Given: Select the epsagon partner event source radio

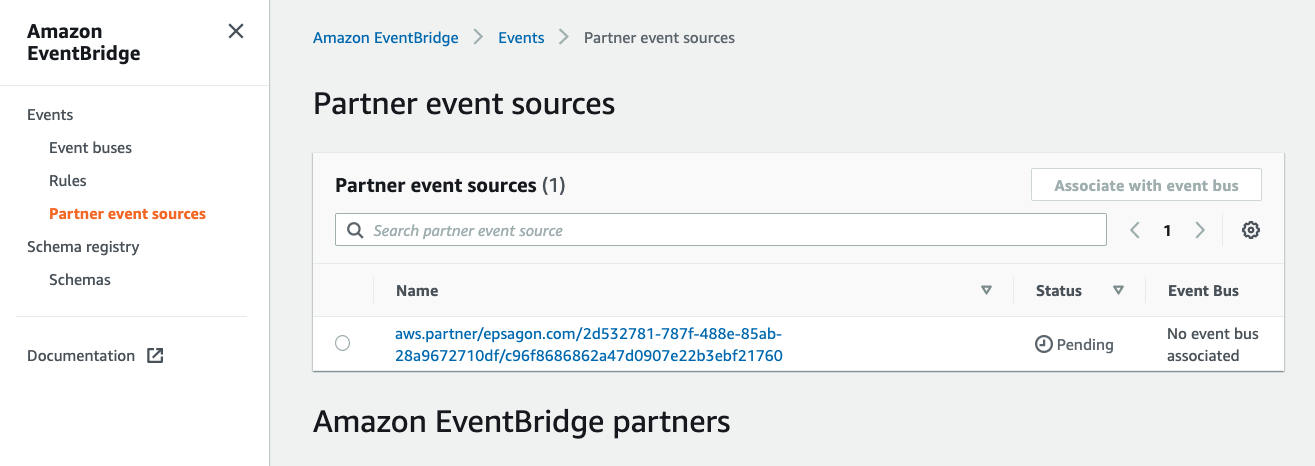Looking at the screenshot, I should (343, 343).
